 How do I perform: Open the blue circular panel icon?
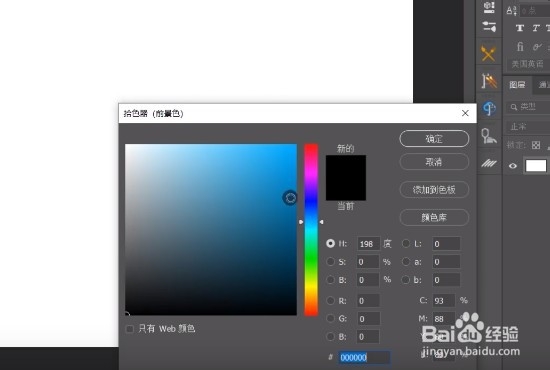(489, 108)
